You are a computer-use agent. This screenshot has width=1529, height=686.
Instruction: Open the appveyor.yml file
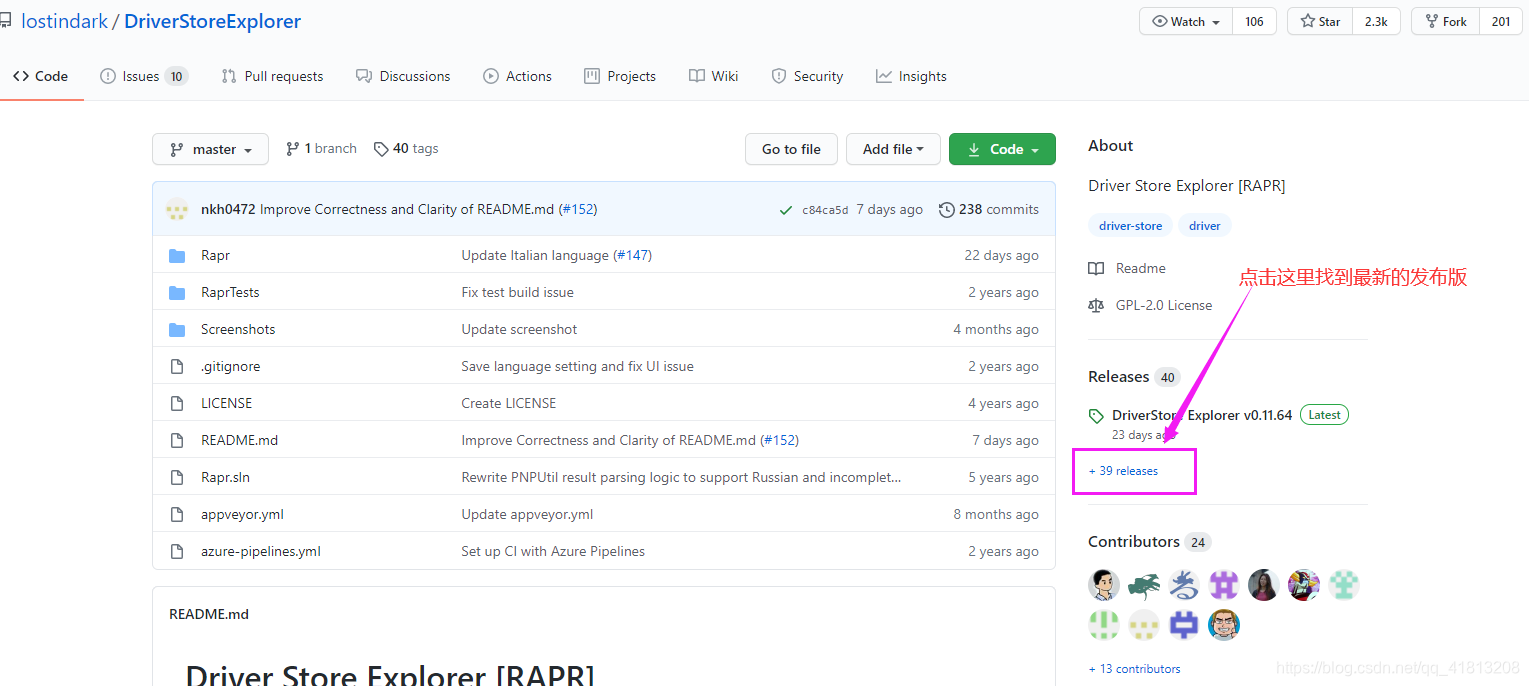(x=242, y=514)
